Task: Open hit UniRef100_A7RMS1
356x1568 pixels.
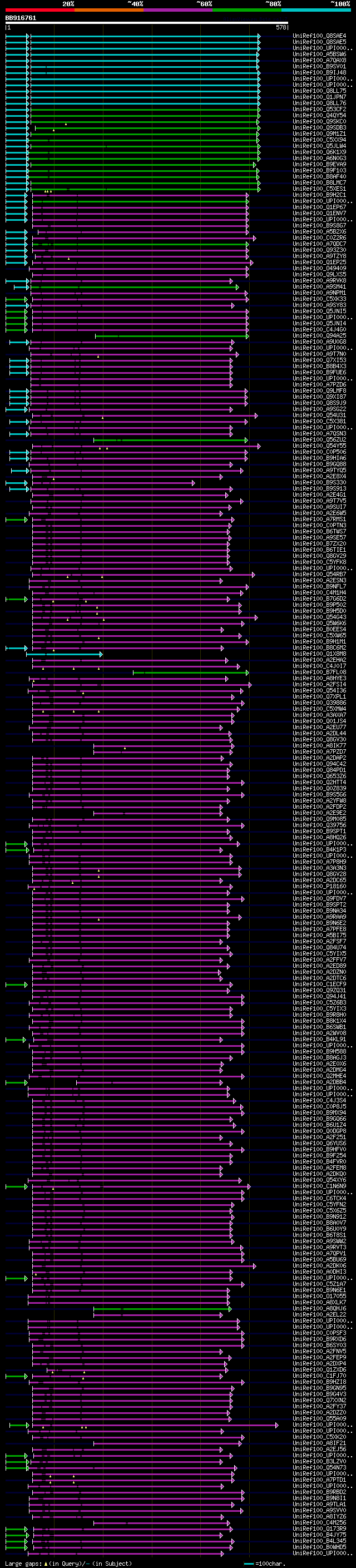Action: 319,519
